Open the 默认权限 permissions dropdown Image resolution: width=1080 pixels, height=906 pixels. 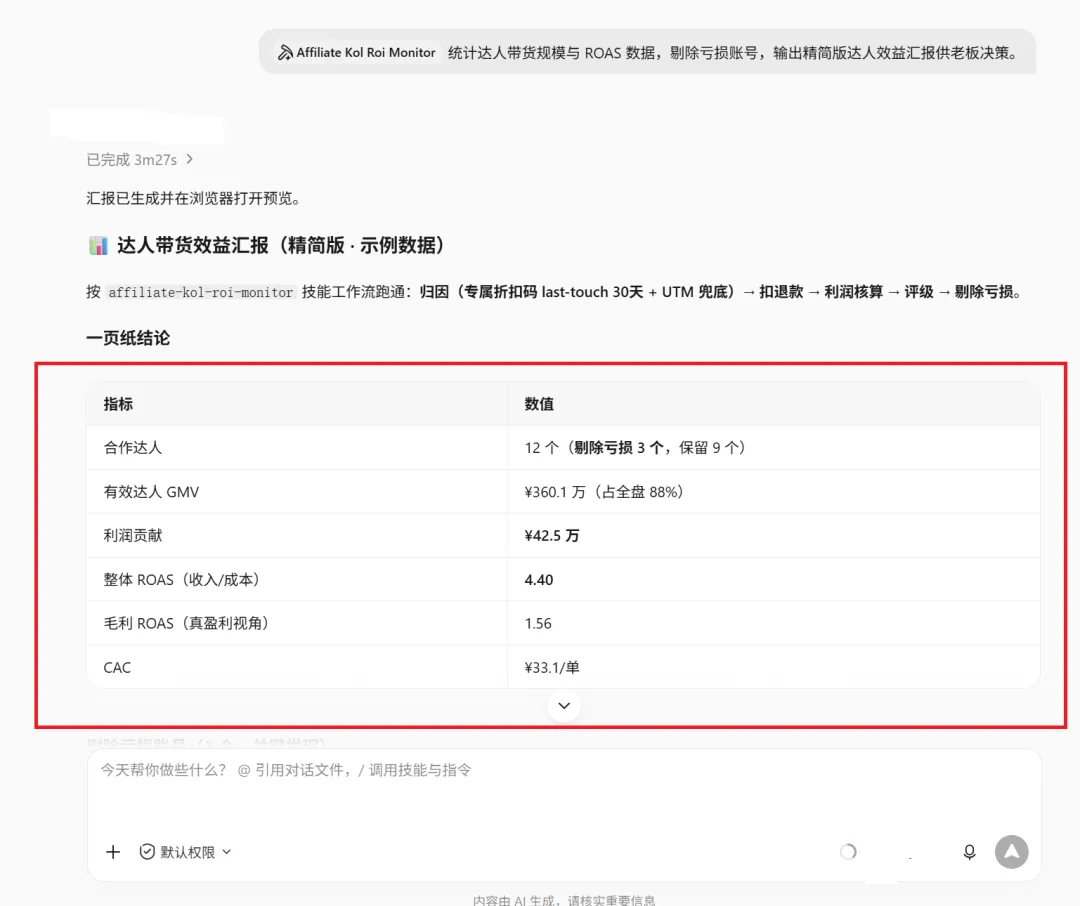click(186, 852)
